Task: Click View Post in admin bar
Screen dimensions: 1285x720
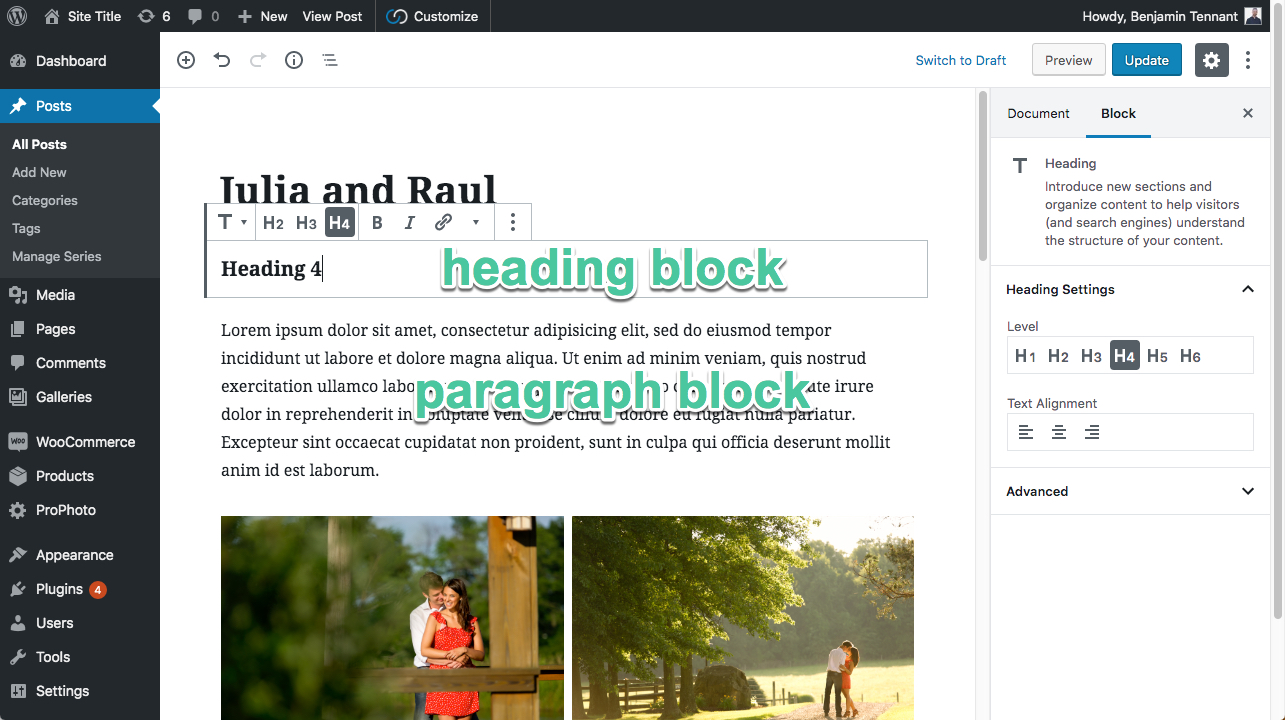Action: tap(332, 16)
